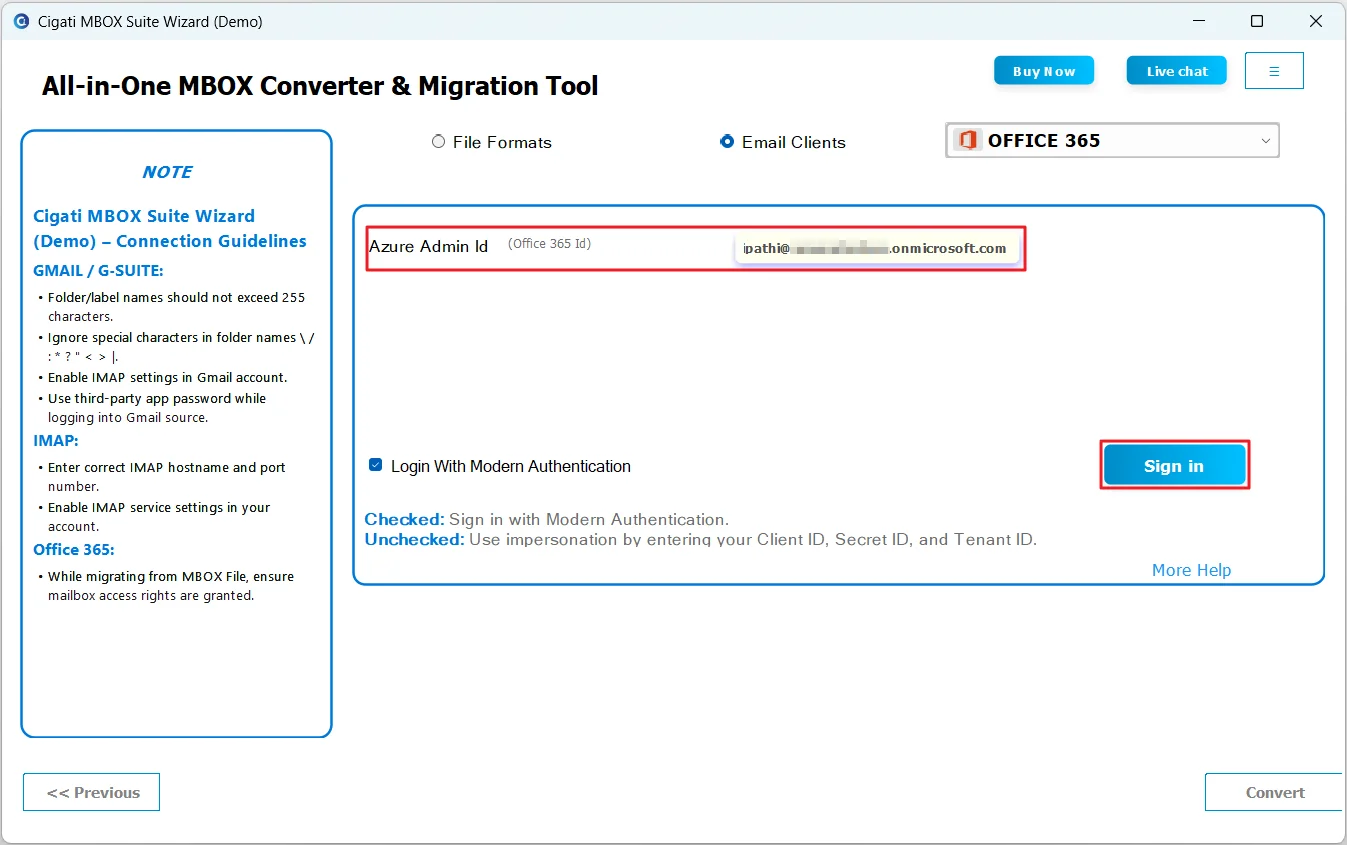Click the 'Azure Admin Id' label
The width and height of the screenshot is (1347, 845).
pyautogui.click(x=428, y=246)
